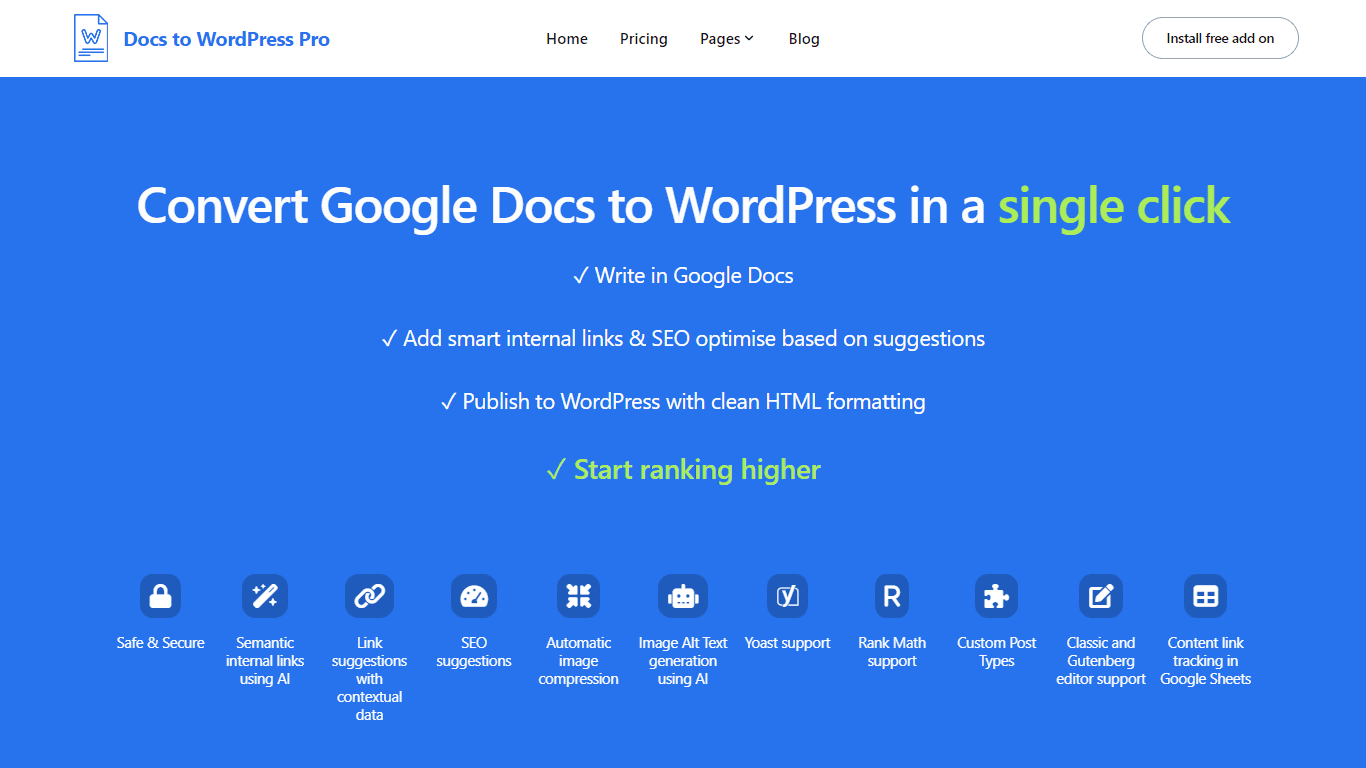Go to the Pricing page
The image size is (1366, 768).
tap(644, 39)
